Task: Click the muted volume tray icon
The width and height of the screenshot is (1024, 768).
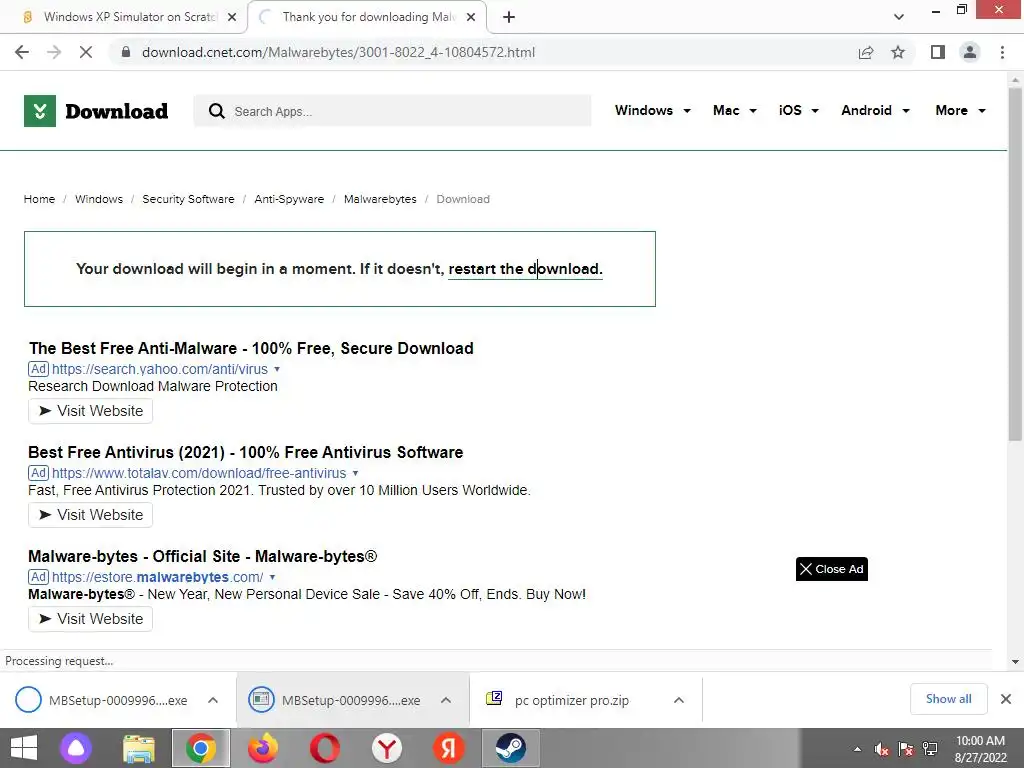Action: pyautogui.click(x=882, y=749)
